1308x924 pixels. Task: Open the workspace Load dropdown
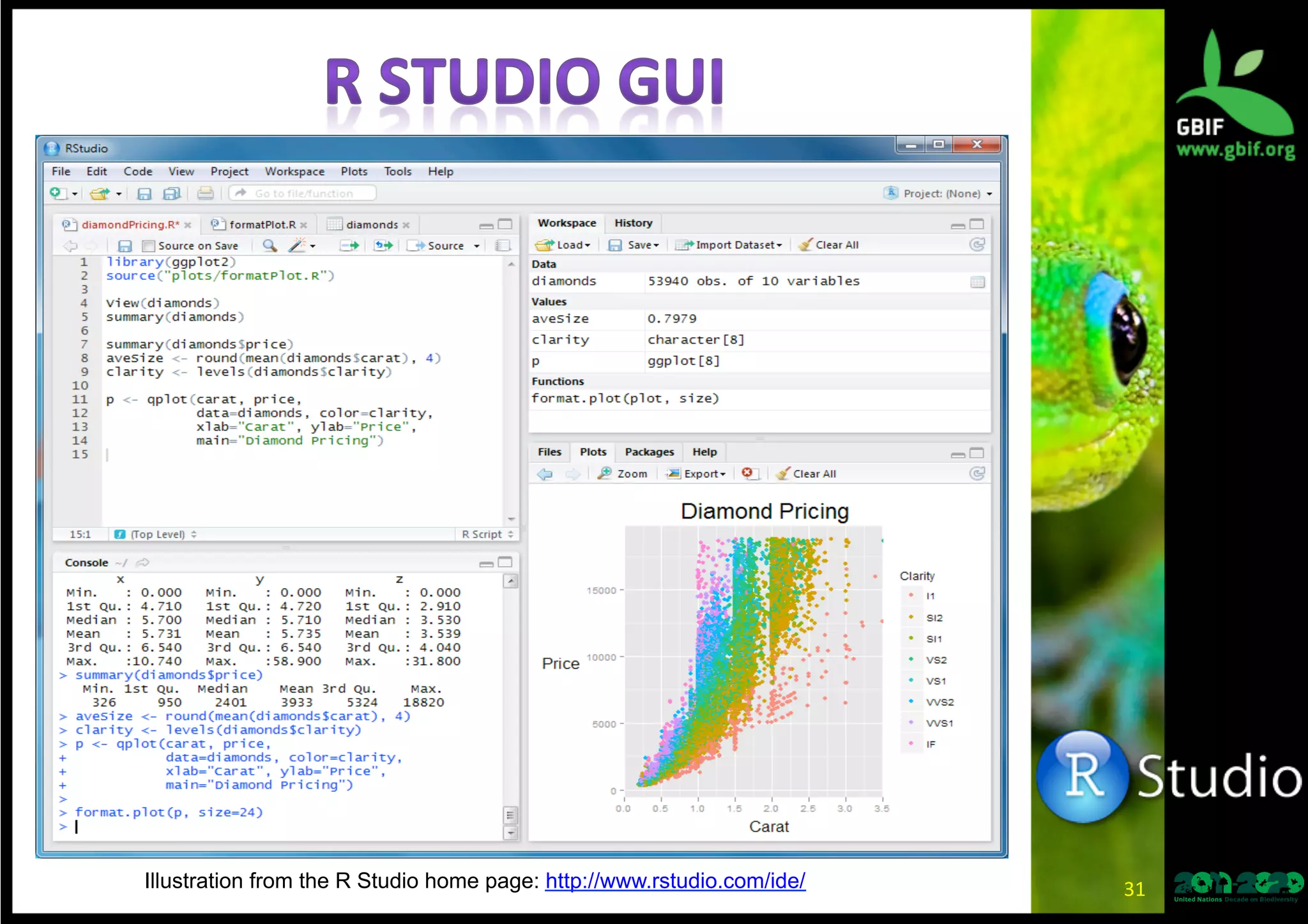pyautogui.click(x=563, y=245)
